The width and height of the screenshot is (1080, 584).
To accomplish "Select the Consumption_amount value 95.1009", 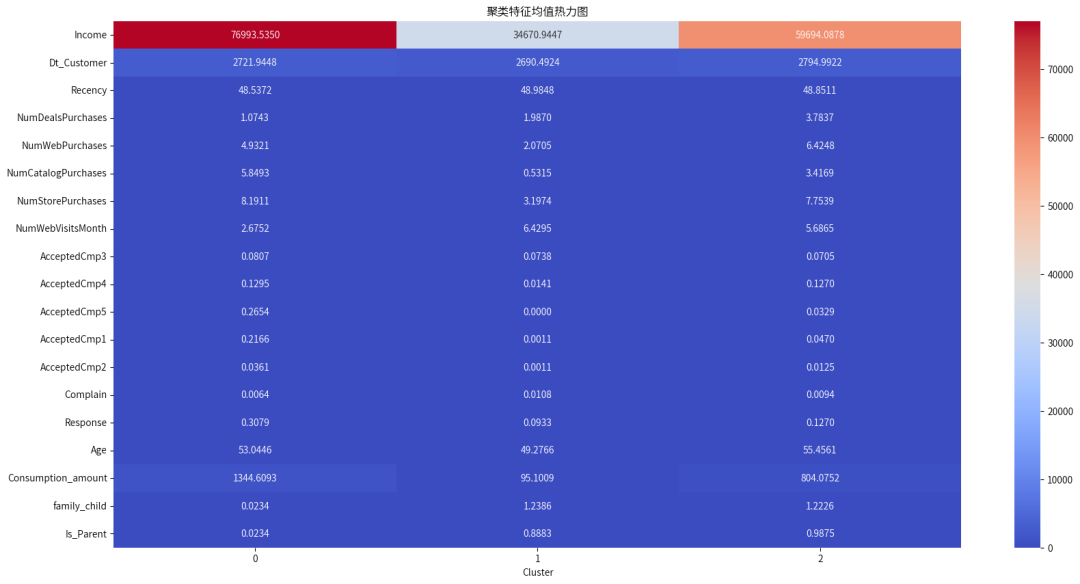I will pos(537,478).
